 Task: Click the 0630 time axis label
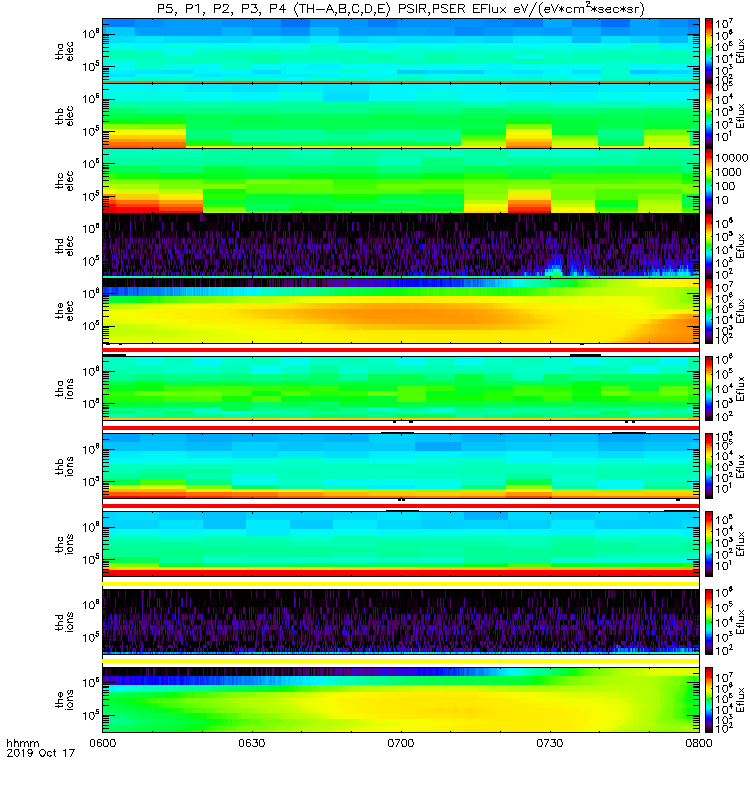tap(252, 743)
